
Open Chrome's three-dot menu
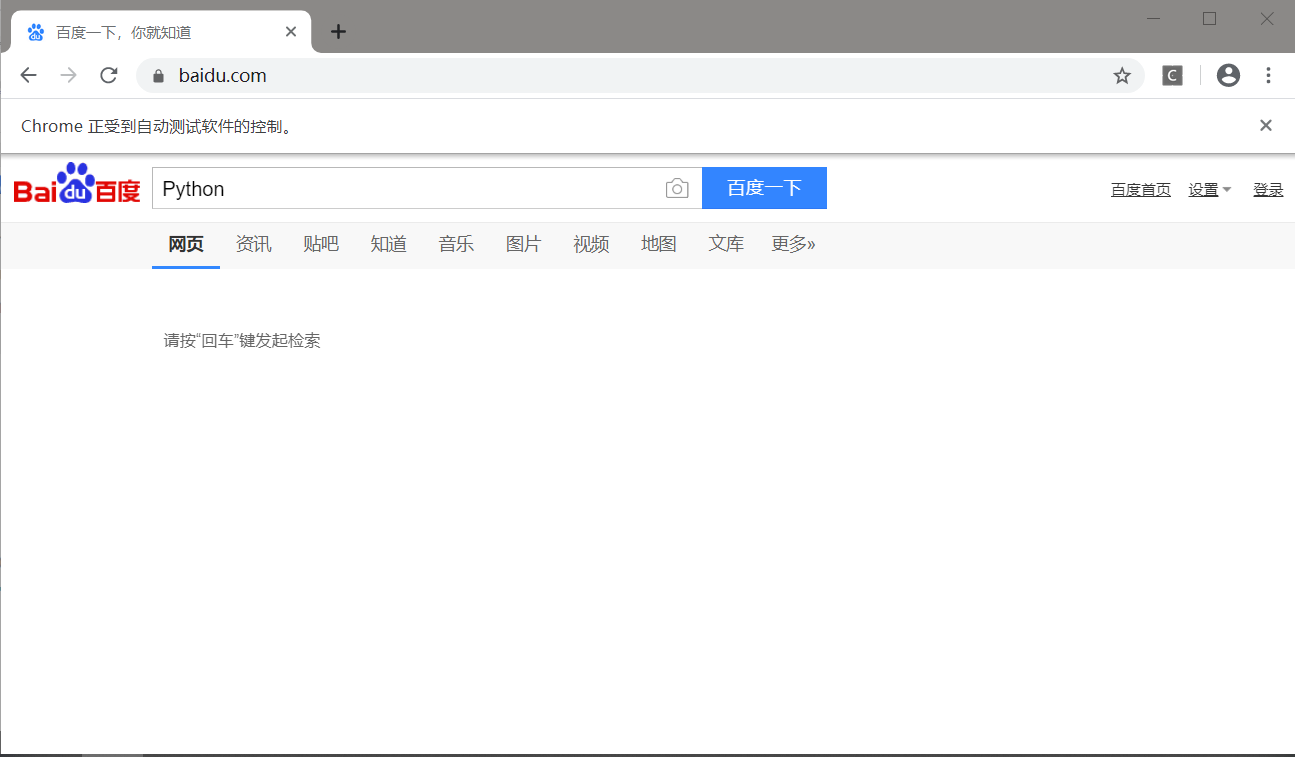[1268, 75]
